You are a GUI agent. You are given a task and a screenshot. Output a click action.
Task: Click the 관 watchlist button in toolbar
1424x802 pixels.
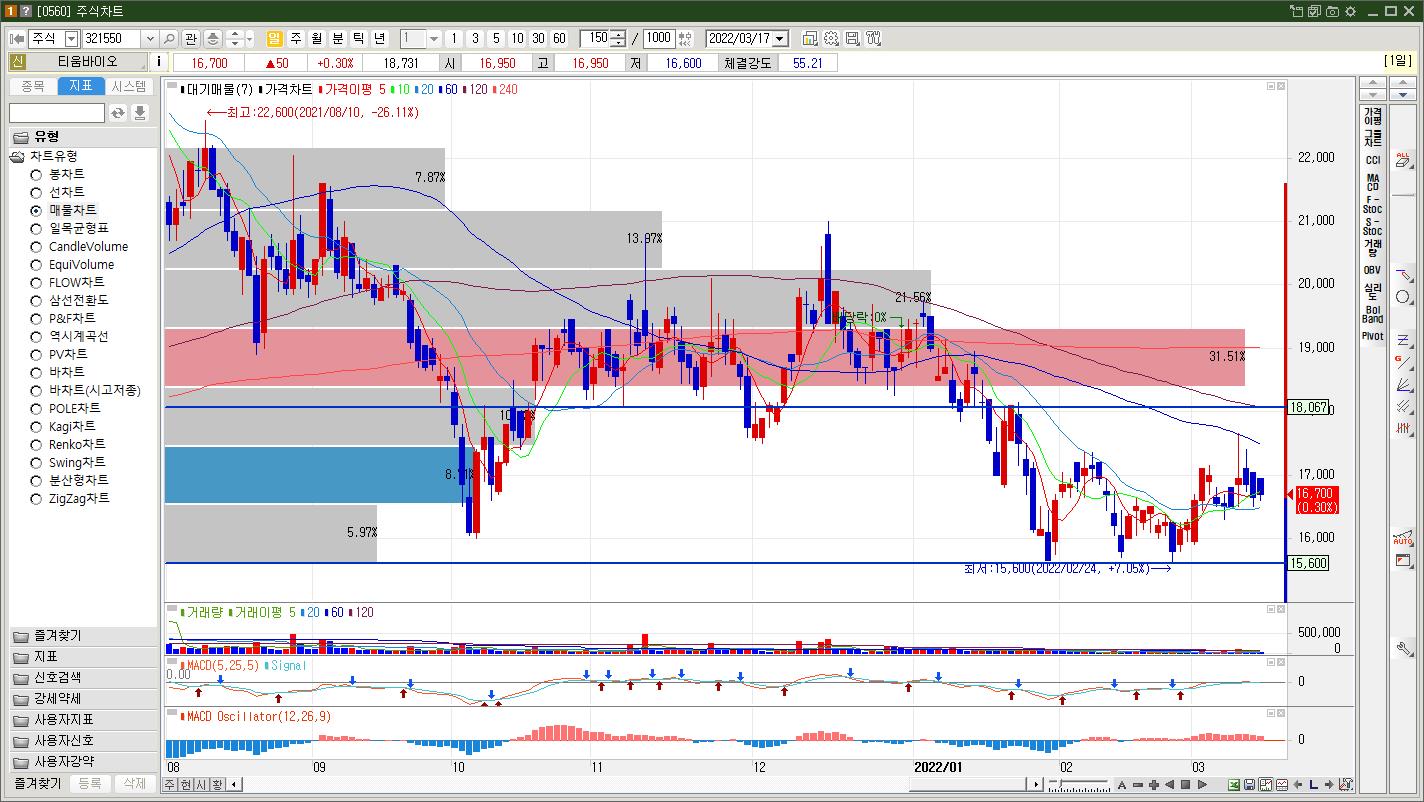pyautogui.click(x=191, y=39)
